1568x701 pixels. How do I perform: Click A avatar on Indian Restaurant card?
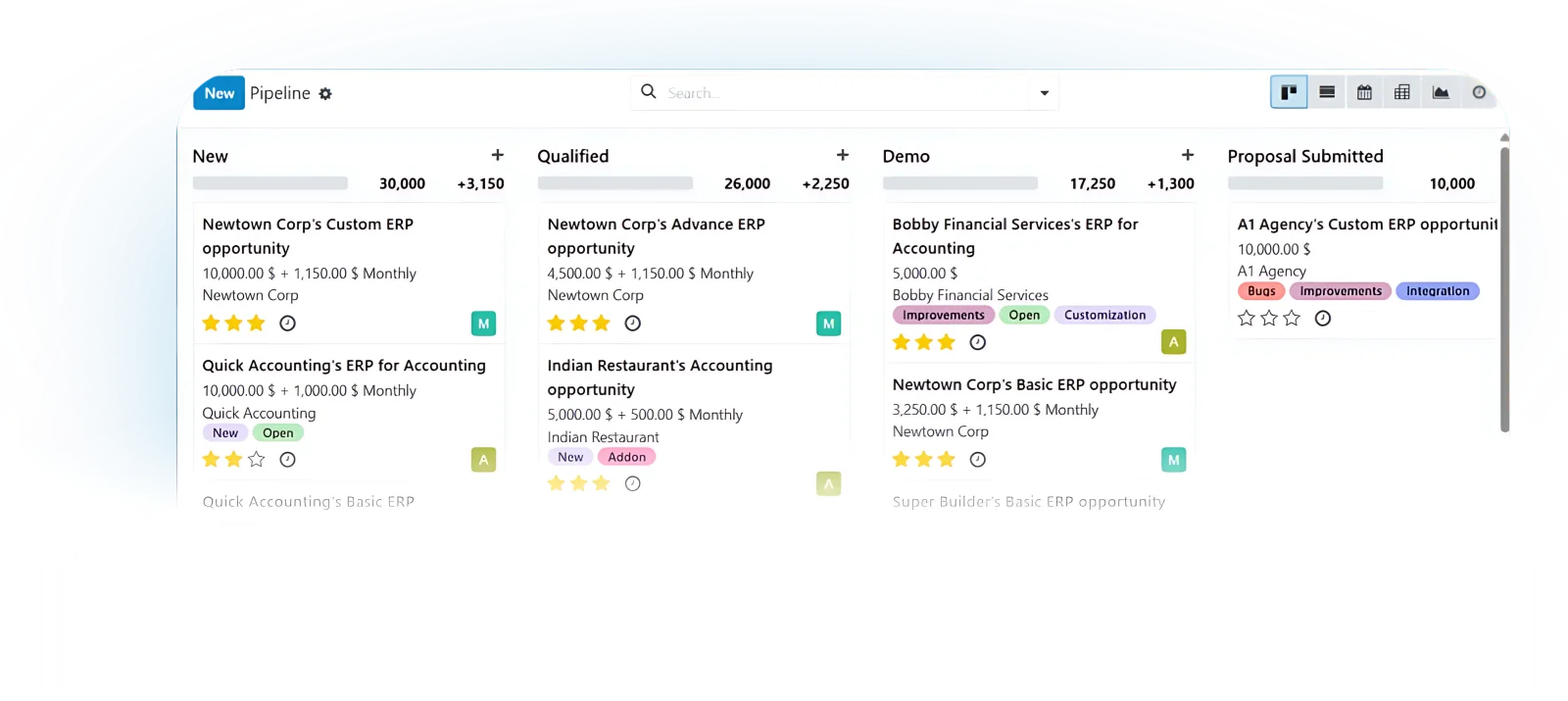coord(829,483)
